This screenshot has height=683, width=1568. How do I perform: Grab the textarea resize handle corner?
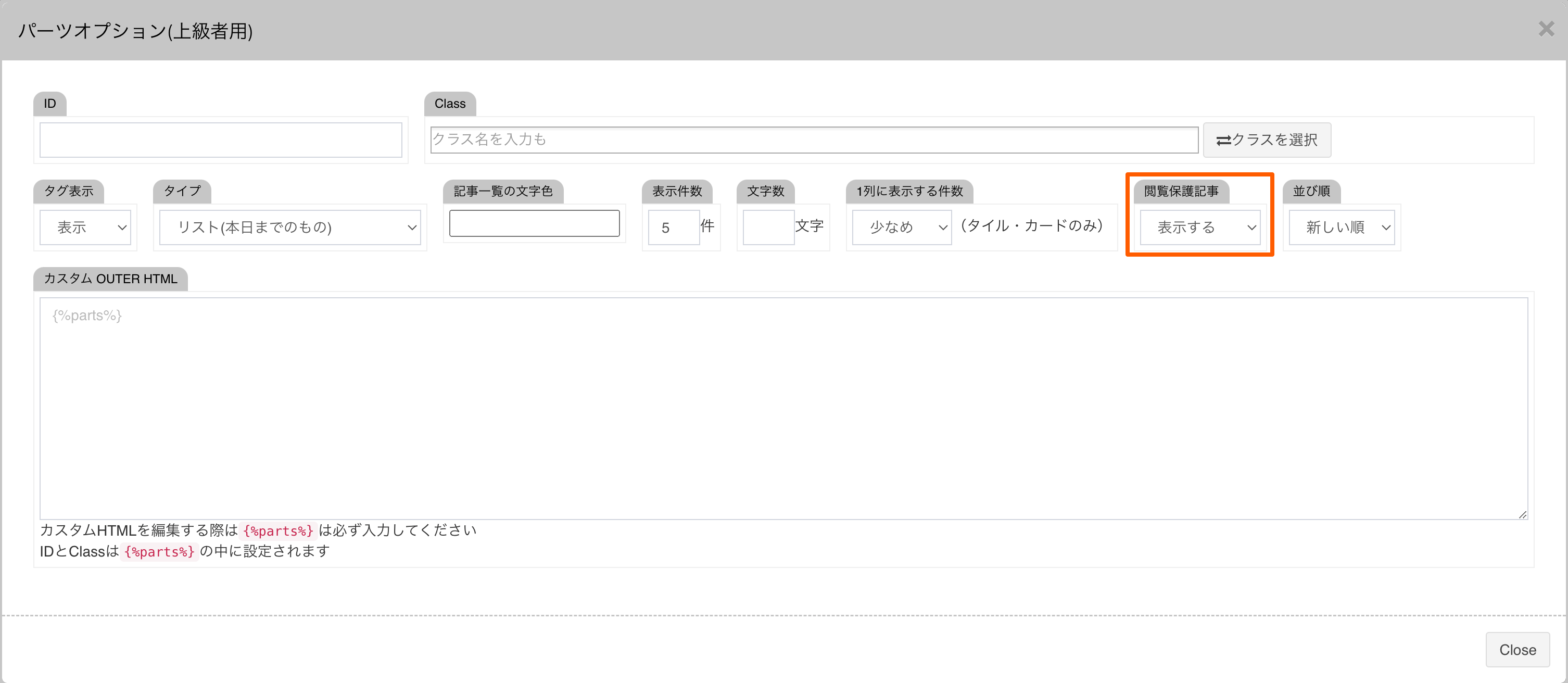tap(1522, 514)
